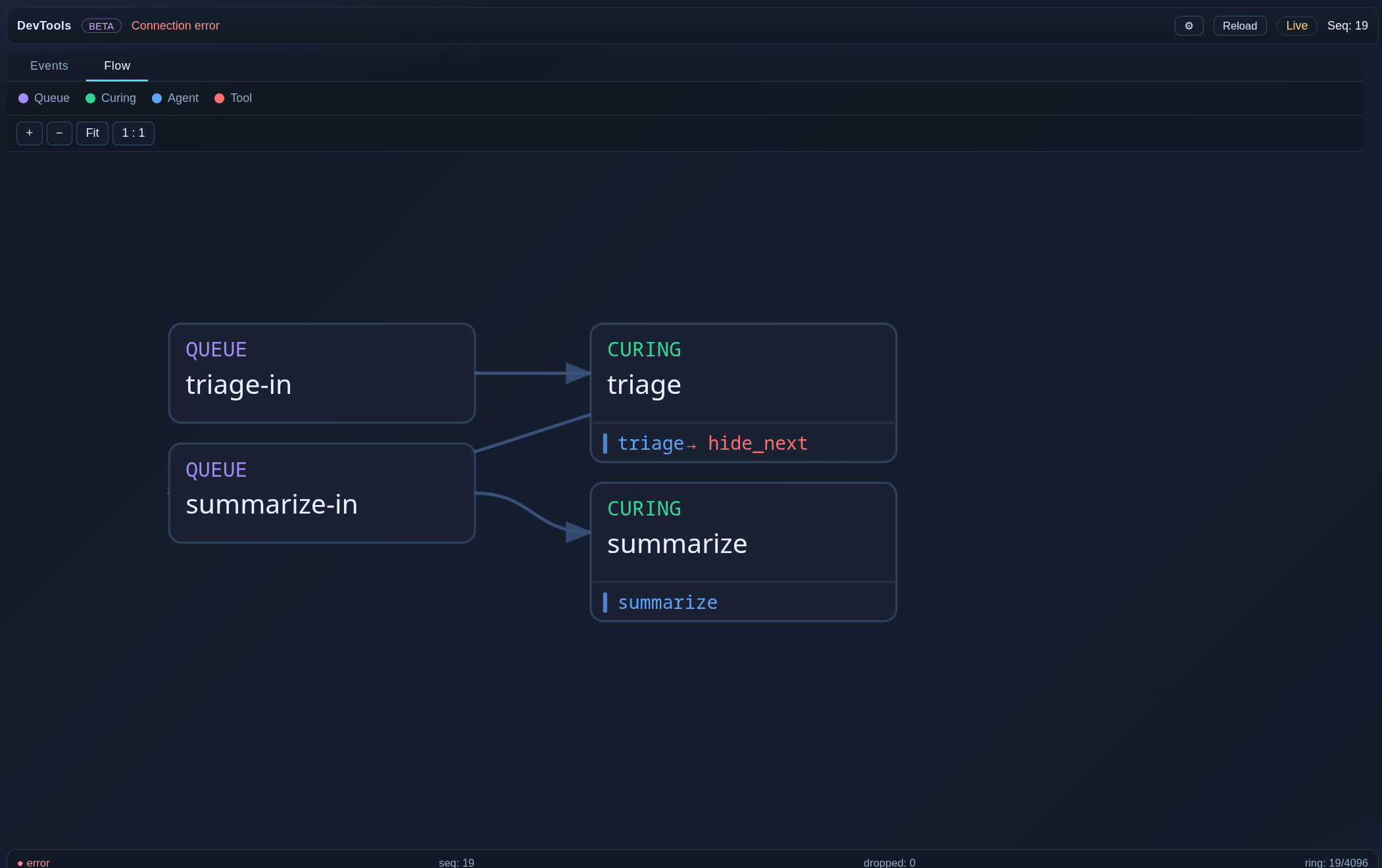
Task: Click the Seq: 19 counter in header
Action: (x=1347, y=26)
